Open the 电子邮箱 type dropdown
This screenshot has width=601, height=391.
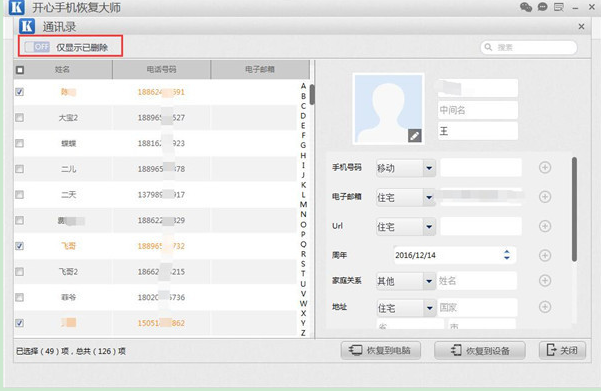pyautogui.click(x=406, y=197)
